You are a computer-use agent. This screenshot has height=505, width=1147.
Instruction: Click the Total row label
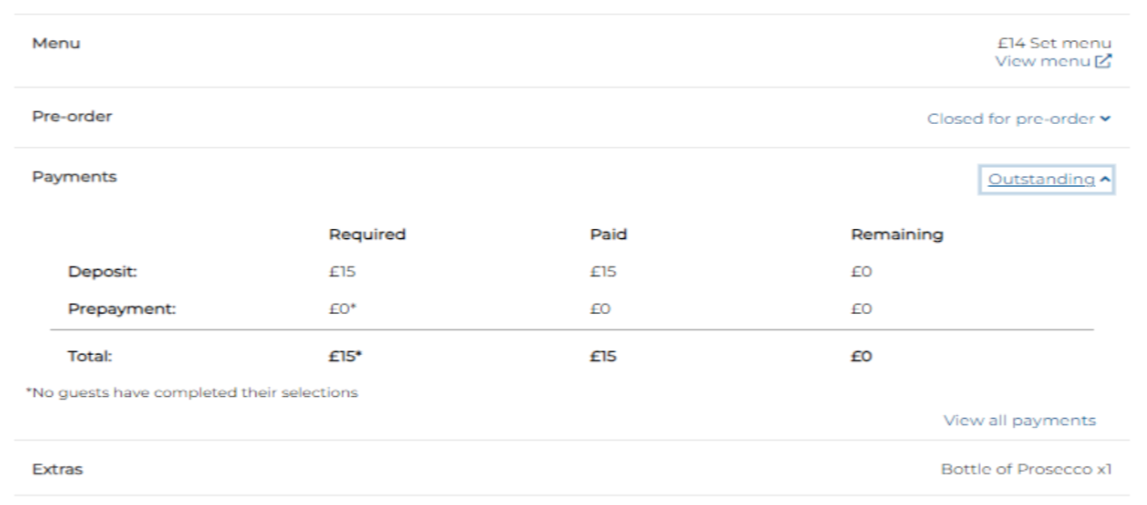click(90, 356)
